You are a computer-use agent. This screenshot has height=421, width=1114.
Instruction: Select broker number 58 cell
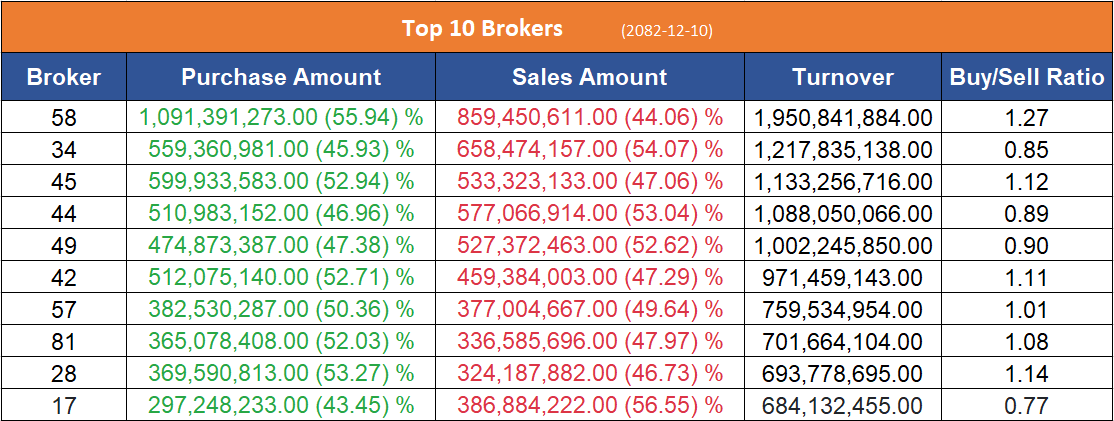coord(63,118)
